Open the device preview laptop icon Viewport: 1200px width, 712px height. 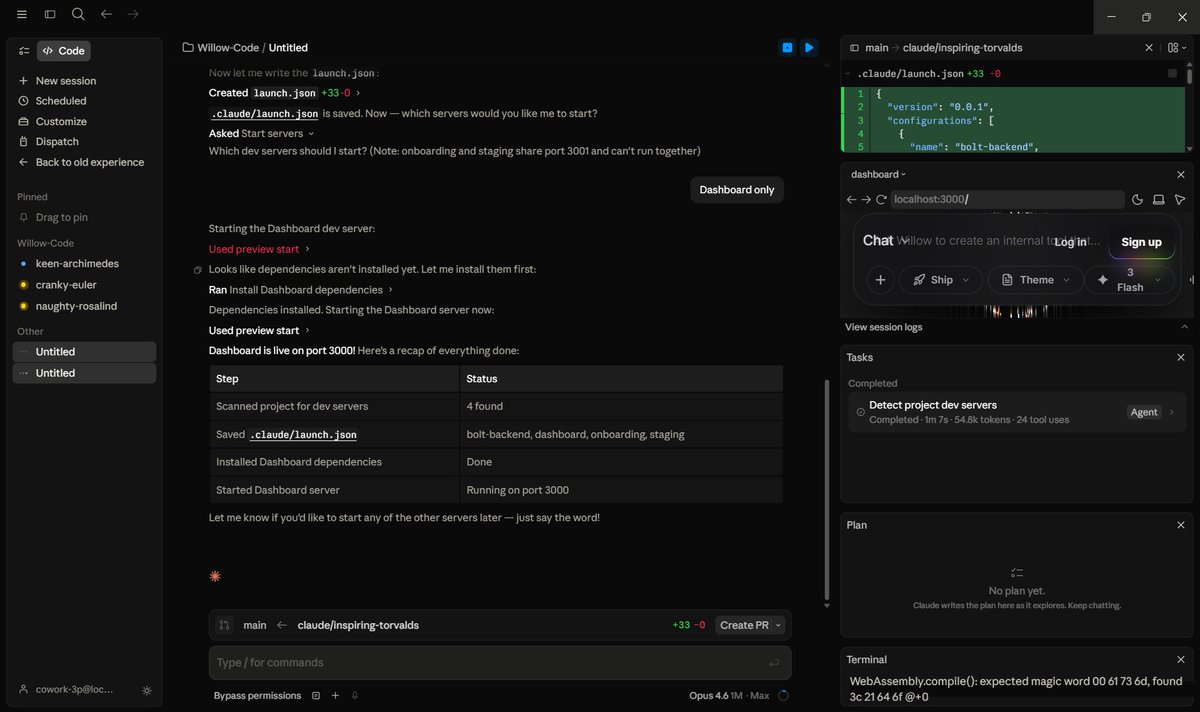[1158, 199]
